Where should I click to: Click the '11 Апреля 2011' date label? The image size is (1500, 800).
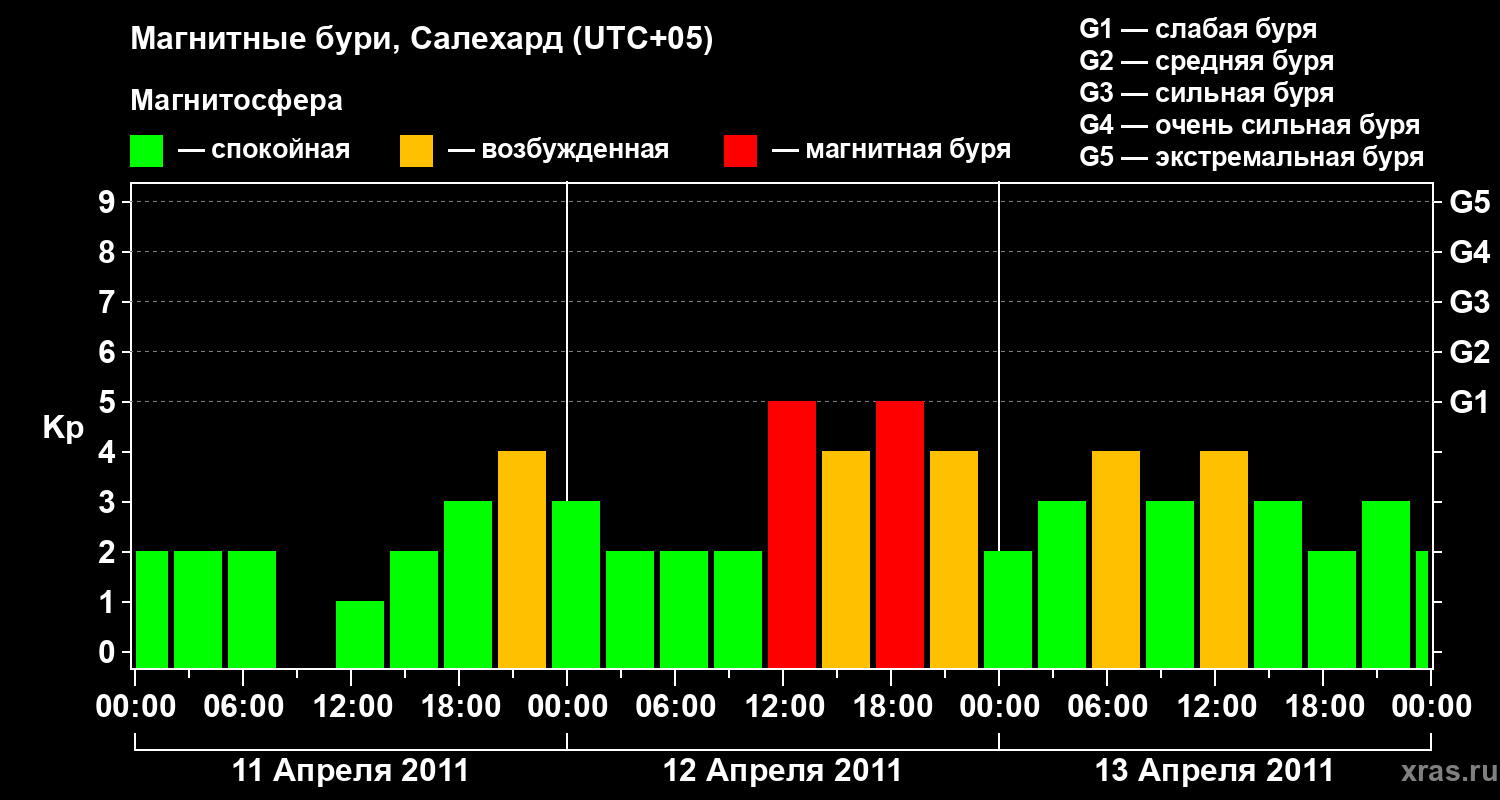pos(350,771)
